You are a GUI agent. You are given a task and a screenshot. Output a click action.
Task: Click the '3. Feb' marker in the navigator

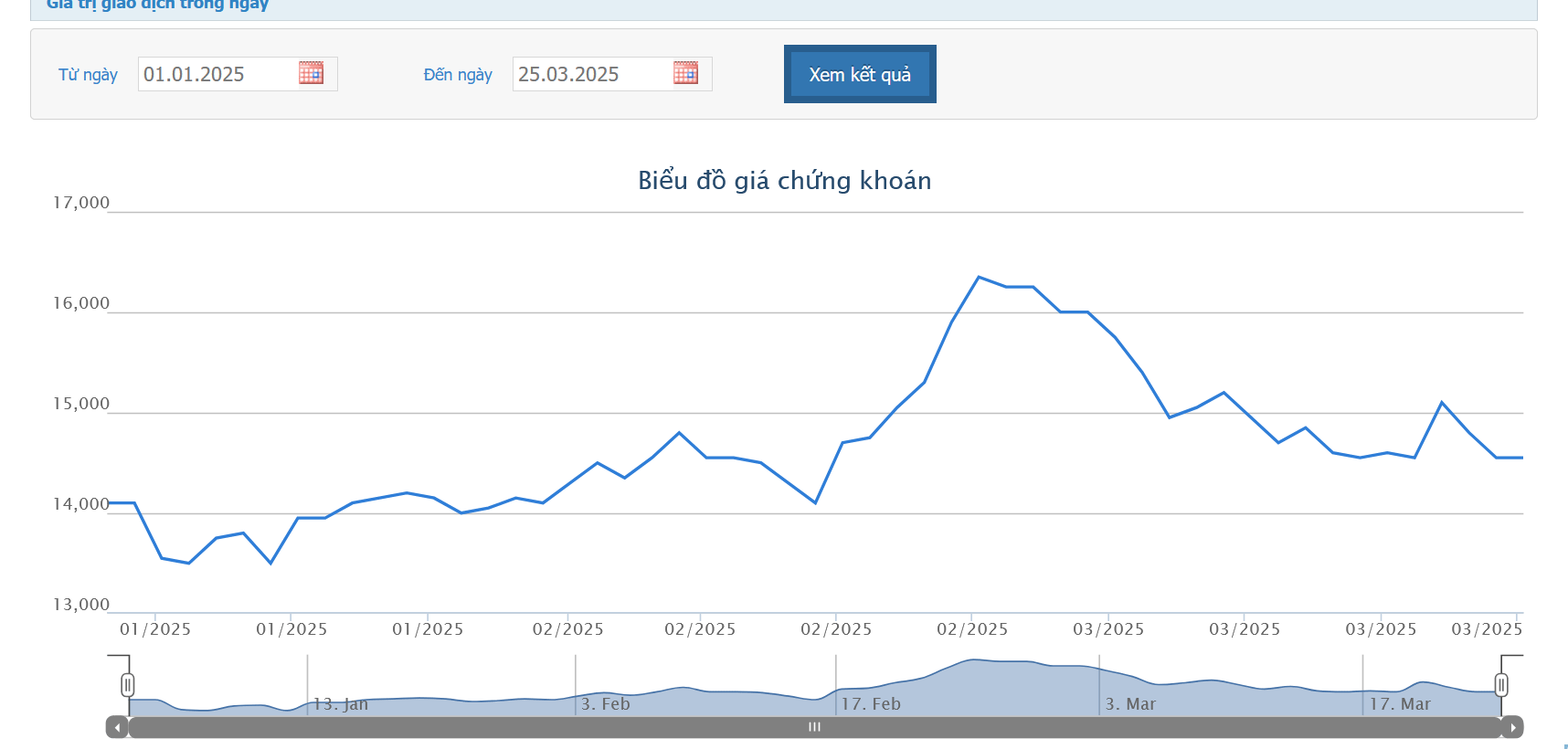(x=606, y=704)
